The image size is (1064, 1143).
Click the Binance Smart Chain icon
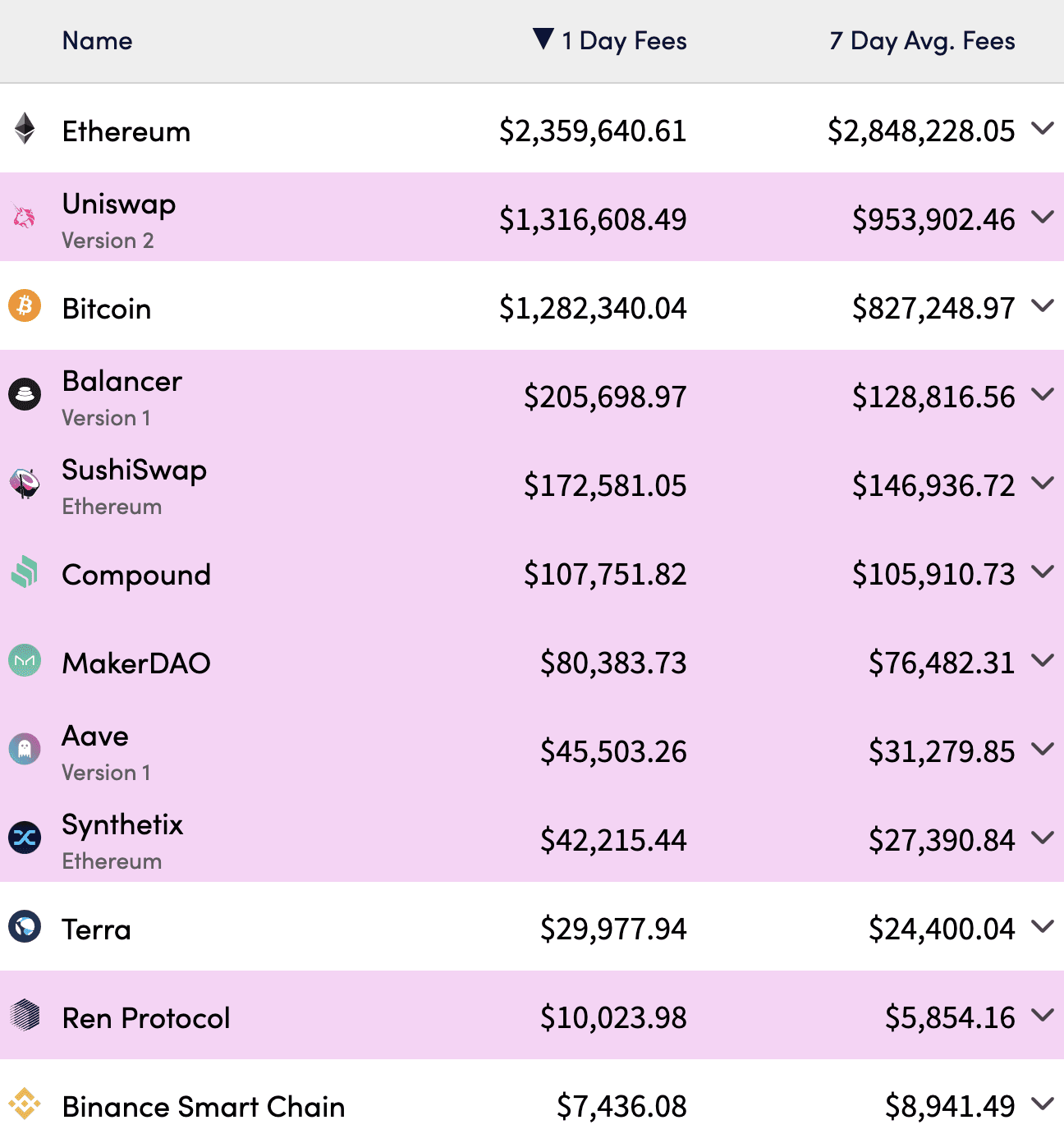(25, 1104)
